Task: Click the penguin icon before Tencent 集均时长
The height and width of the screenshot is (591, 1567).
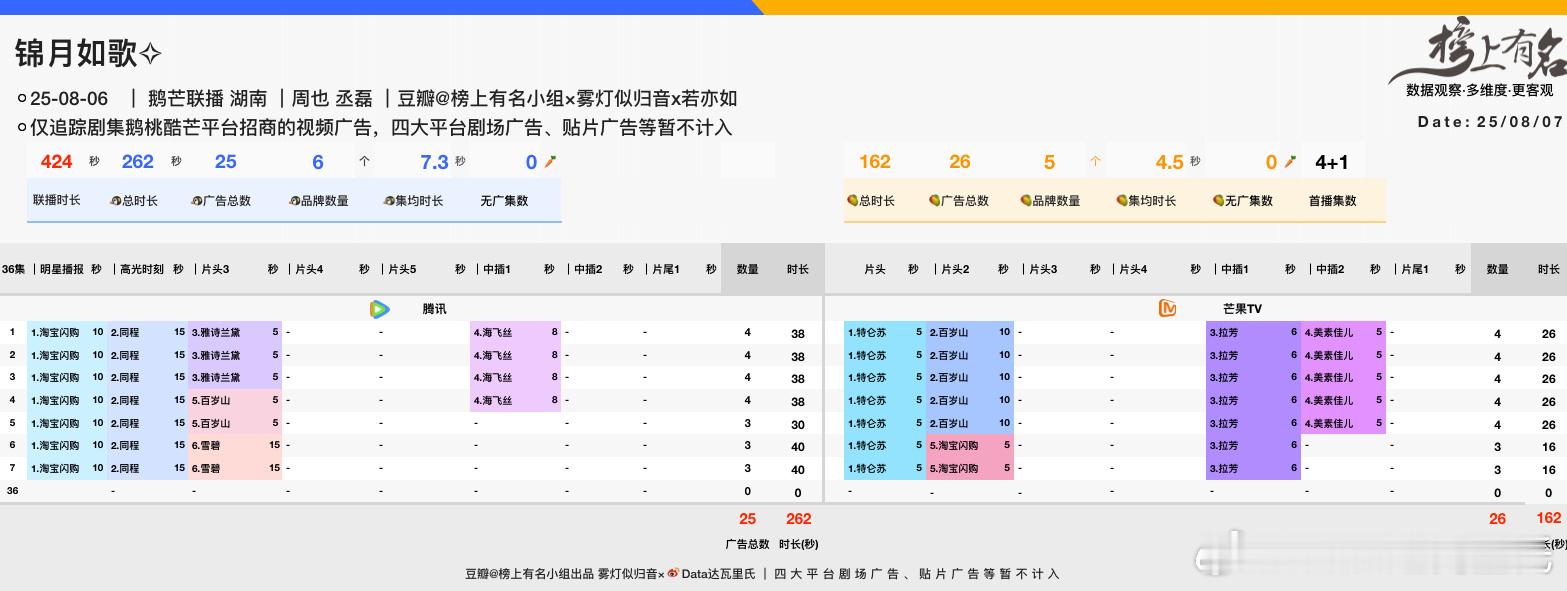Action: click(389, 201)
